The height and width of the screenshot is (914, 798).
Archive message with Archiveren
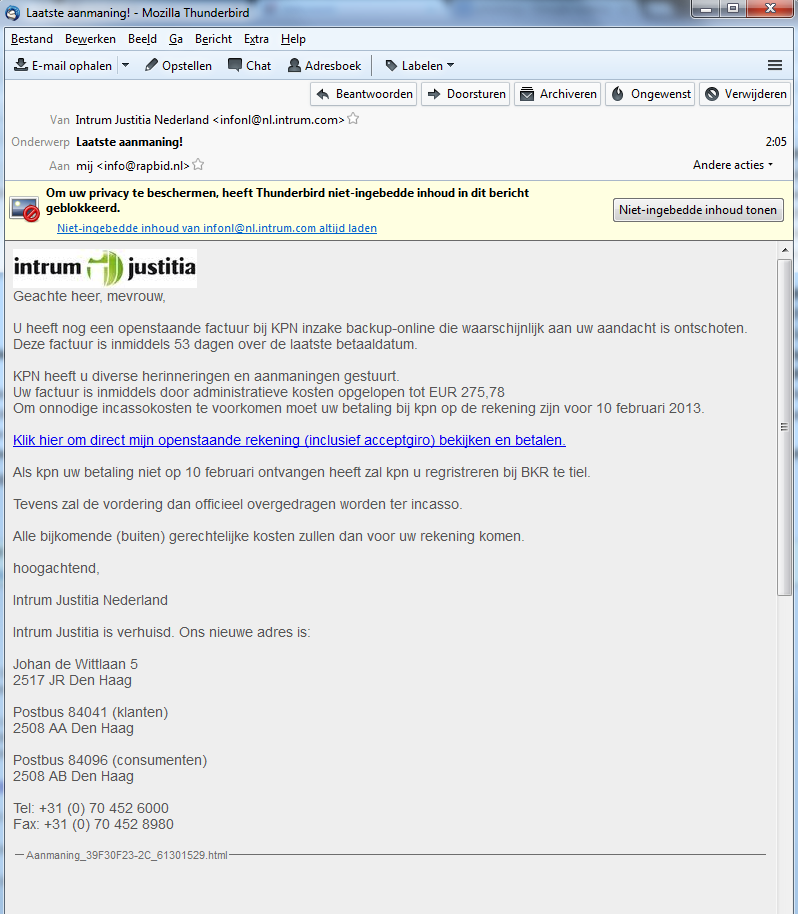(558, 94)
